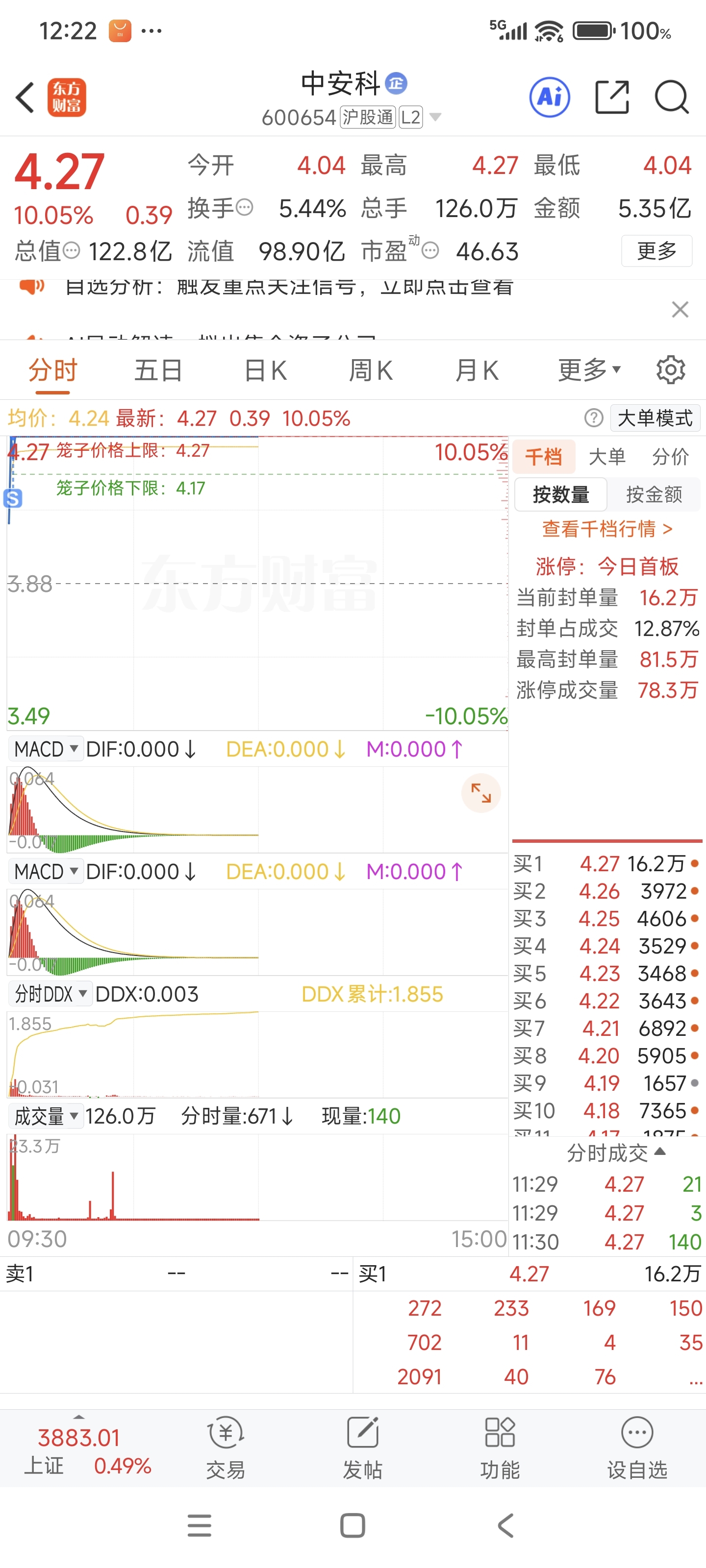Tap the 买1 4.27 order row
The height and width of the screenshot is (1568, 706).
pyautogui.click(x=606, y=863)
